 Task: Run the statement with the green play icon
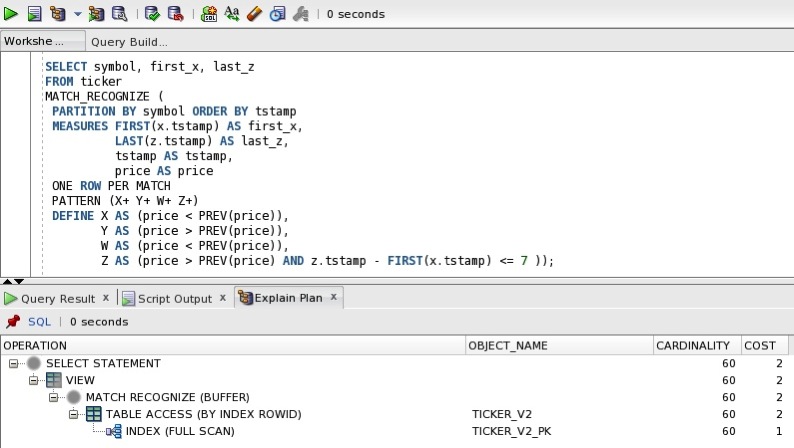point(11,14)
